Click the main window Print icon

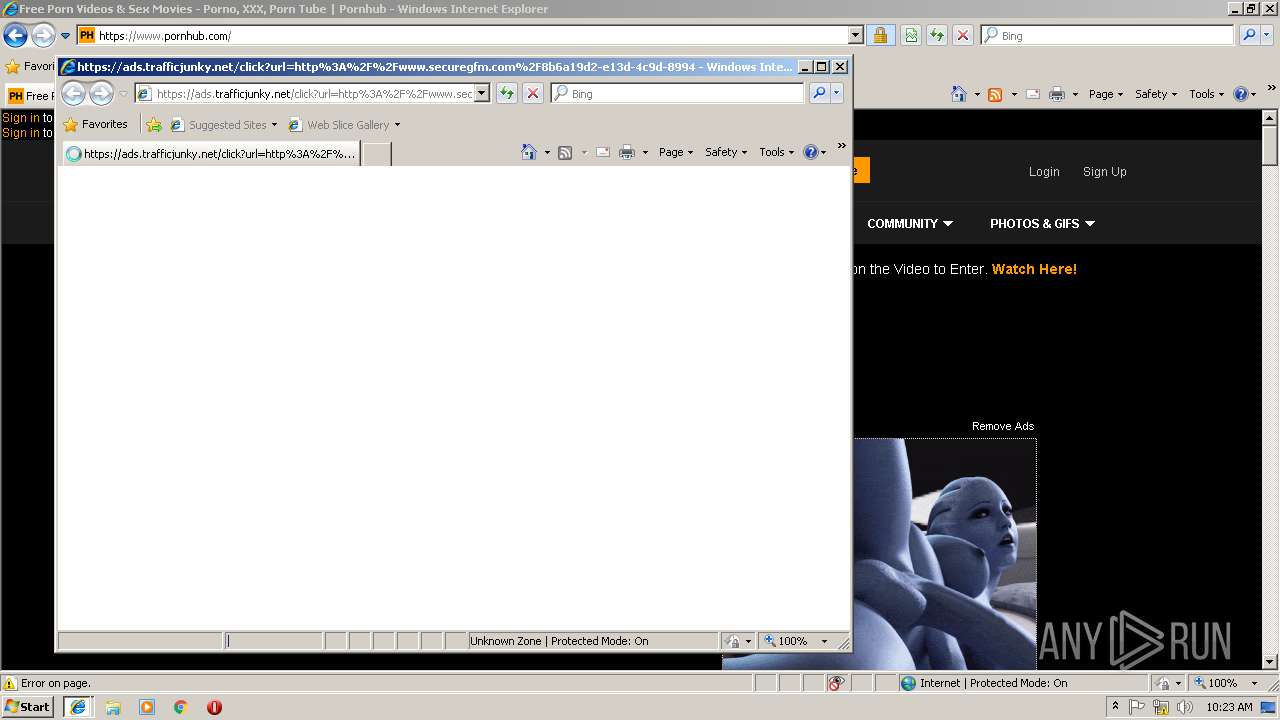(x=1057, y=94)
